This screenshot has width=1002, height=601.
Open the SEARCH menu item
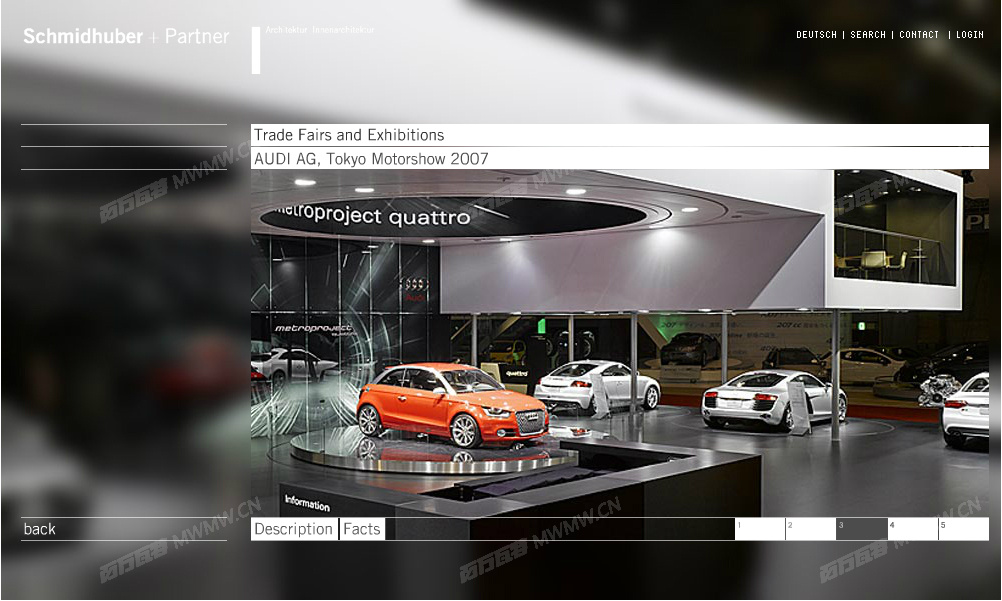(868, 35)
